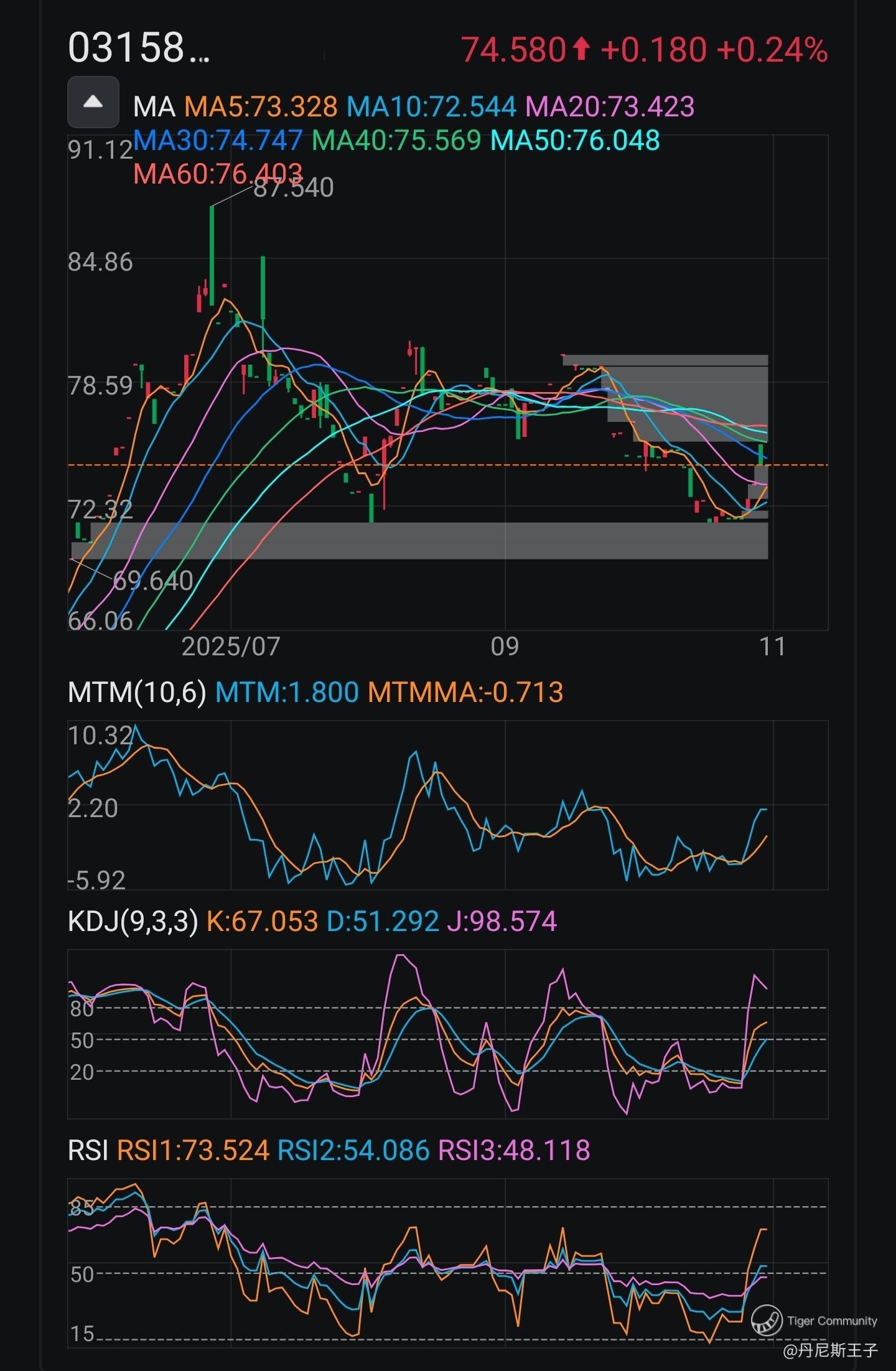Tap the 87.540 high price callout
The image size is (896, 1371).
pyautogui.click(x=294, y=188)
